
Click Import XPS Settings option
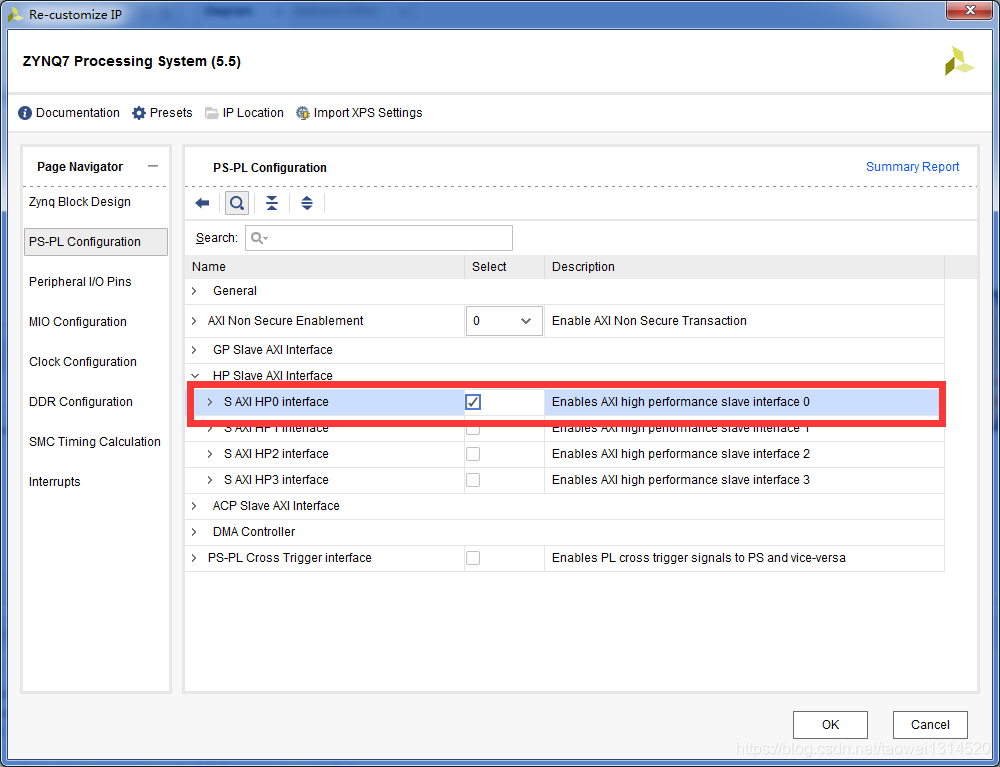pyautogui.click(x=359, y=113)
